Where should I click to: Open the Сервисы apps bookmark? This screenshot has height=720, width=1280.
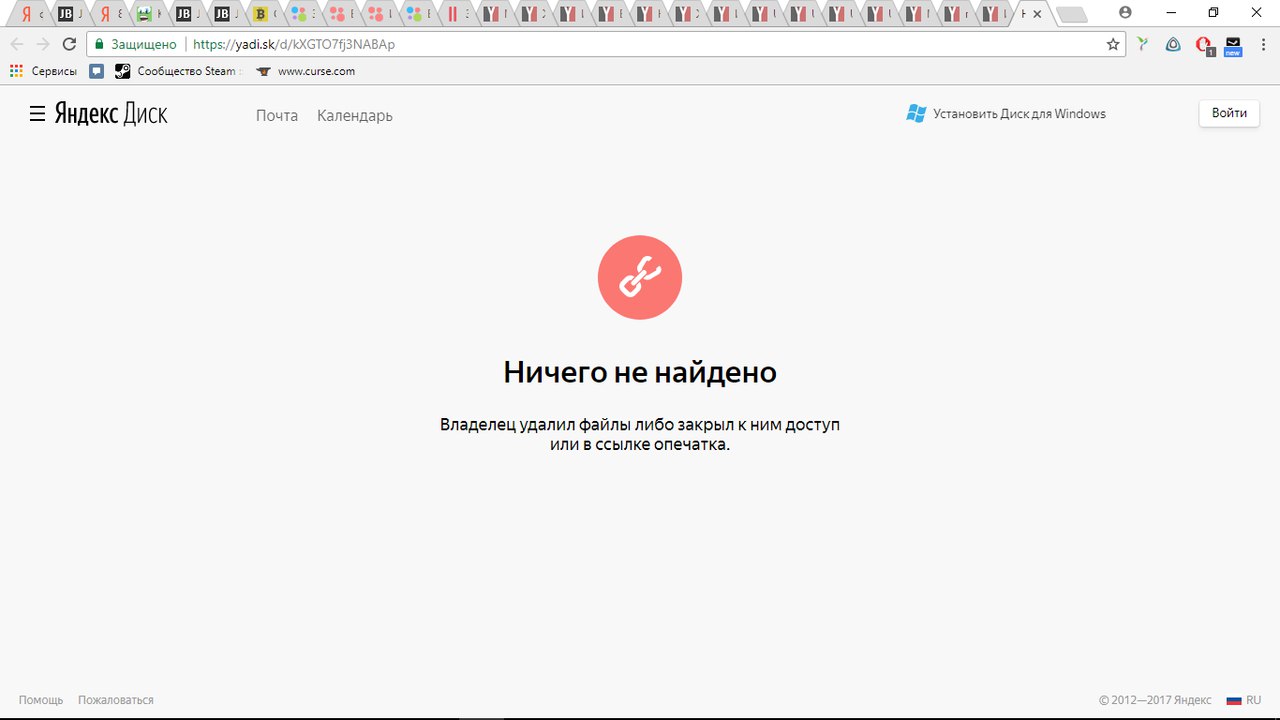(43, 71)
